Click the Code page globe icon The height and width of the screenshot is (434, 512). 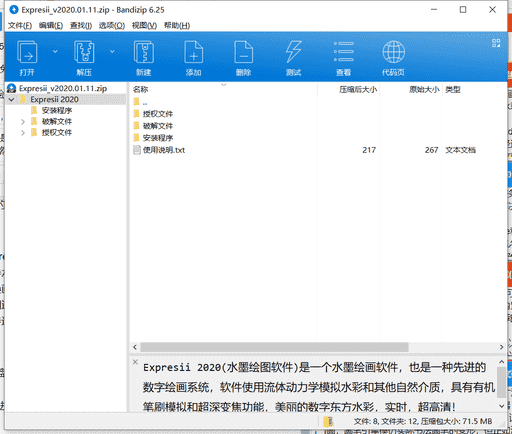pos(393,52)
